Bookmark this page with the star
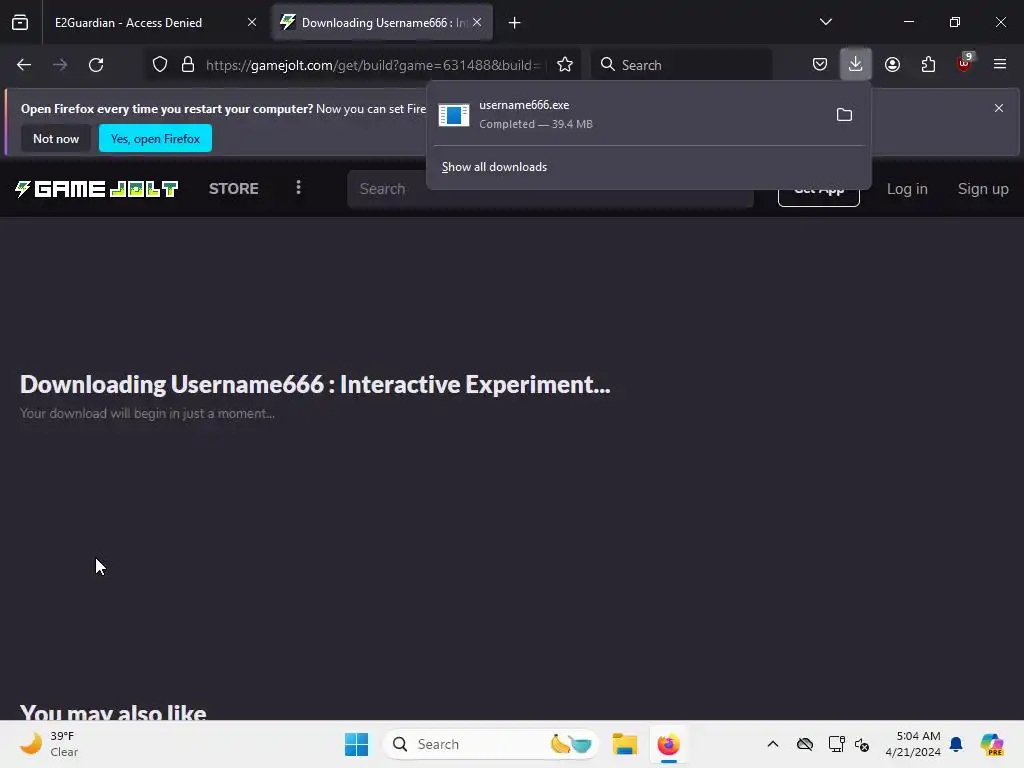Image resolution: width=1024 pixels, height=768 pixels. 565,65
